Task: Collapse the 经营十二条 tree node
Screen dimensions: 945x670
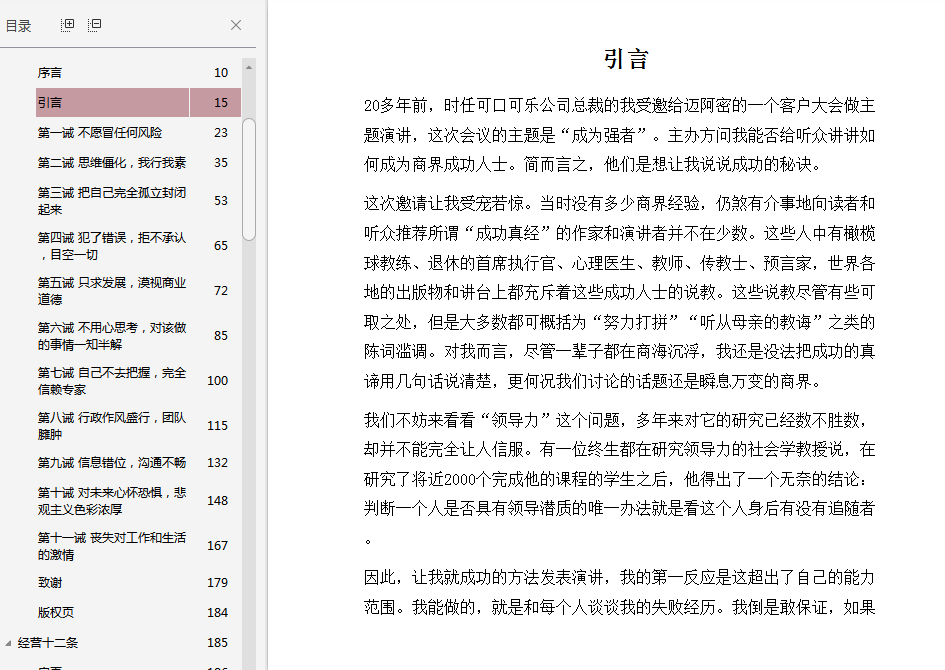Action: (x=8, y=643)
